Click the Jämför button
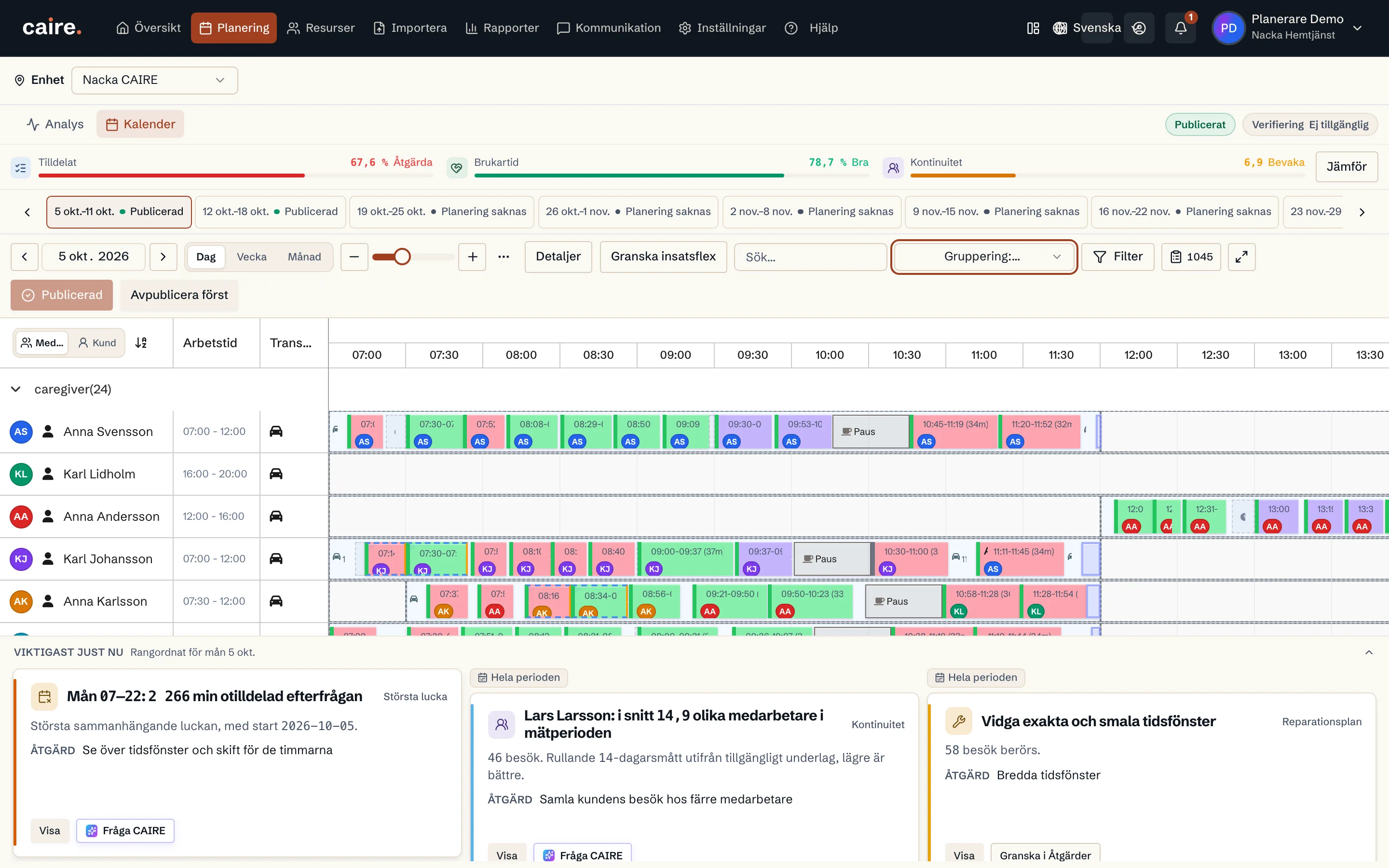Image resolution: width=1389 pixels, height=868 pixels. coord(1347,166)
